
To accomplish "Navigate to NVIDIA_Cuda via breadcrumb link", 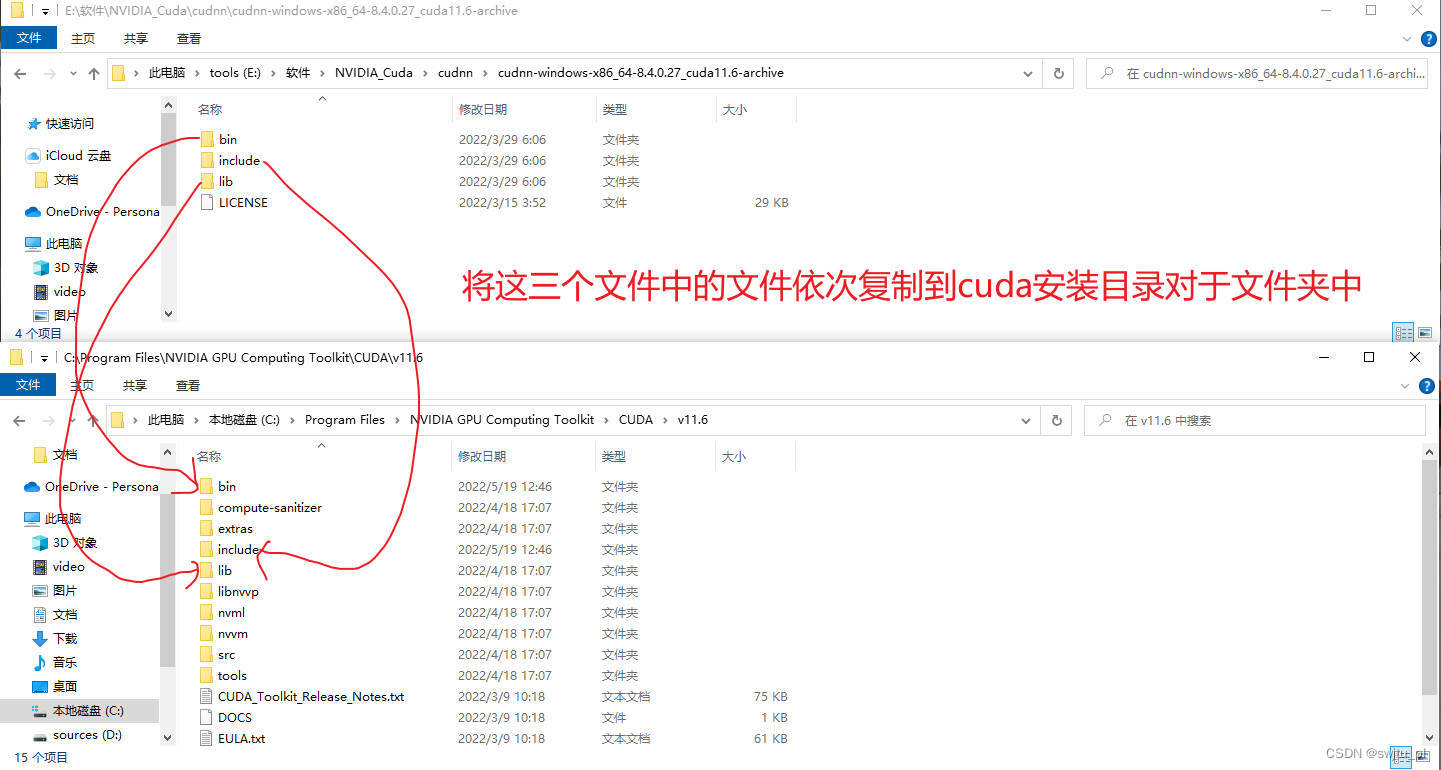I will click(375, 72).
